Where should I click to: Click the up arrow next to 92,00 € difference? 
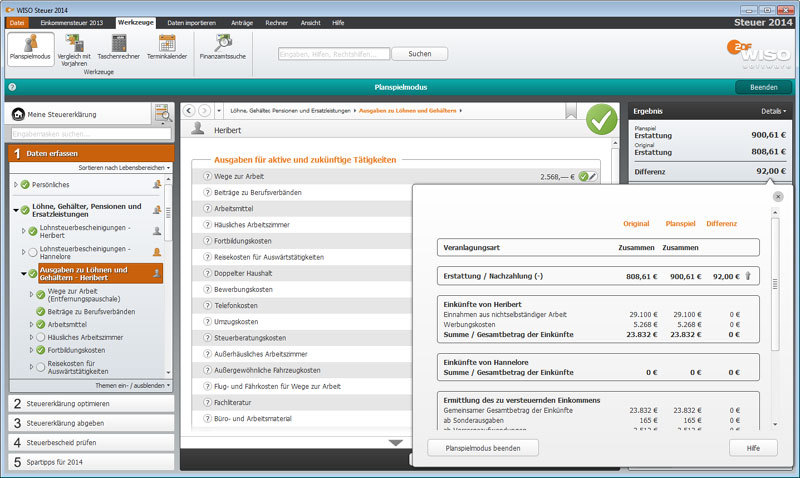pos(748,276)
